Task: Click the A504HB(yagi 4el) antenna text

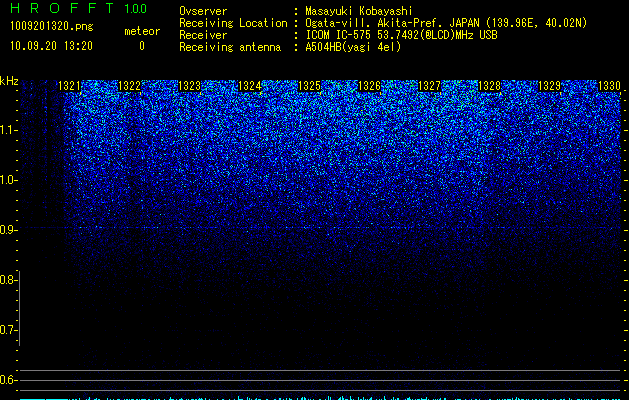Action: pos(353,47)
